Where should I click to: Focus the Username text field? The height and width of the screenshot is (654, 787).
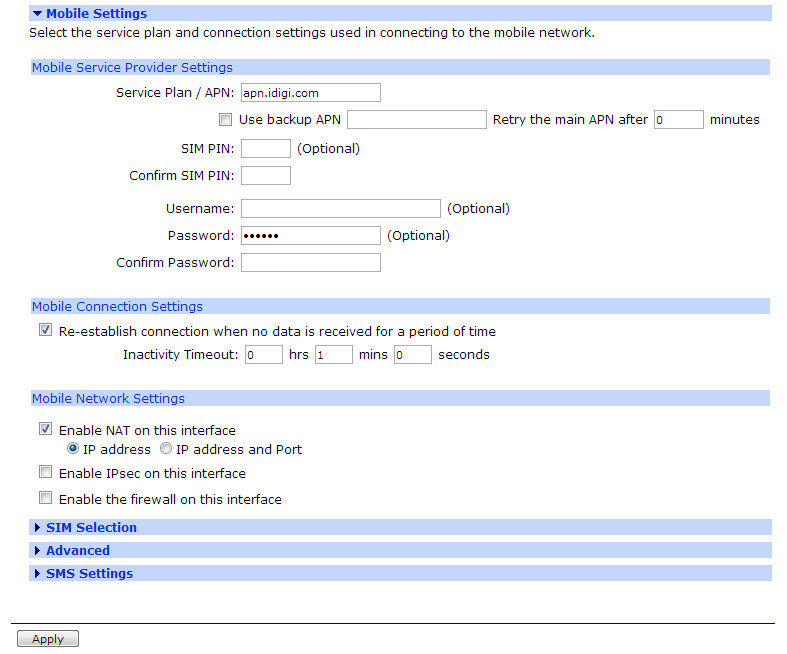coord(340,209)
